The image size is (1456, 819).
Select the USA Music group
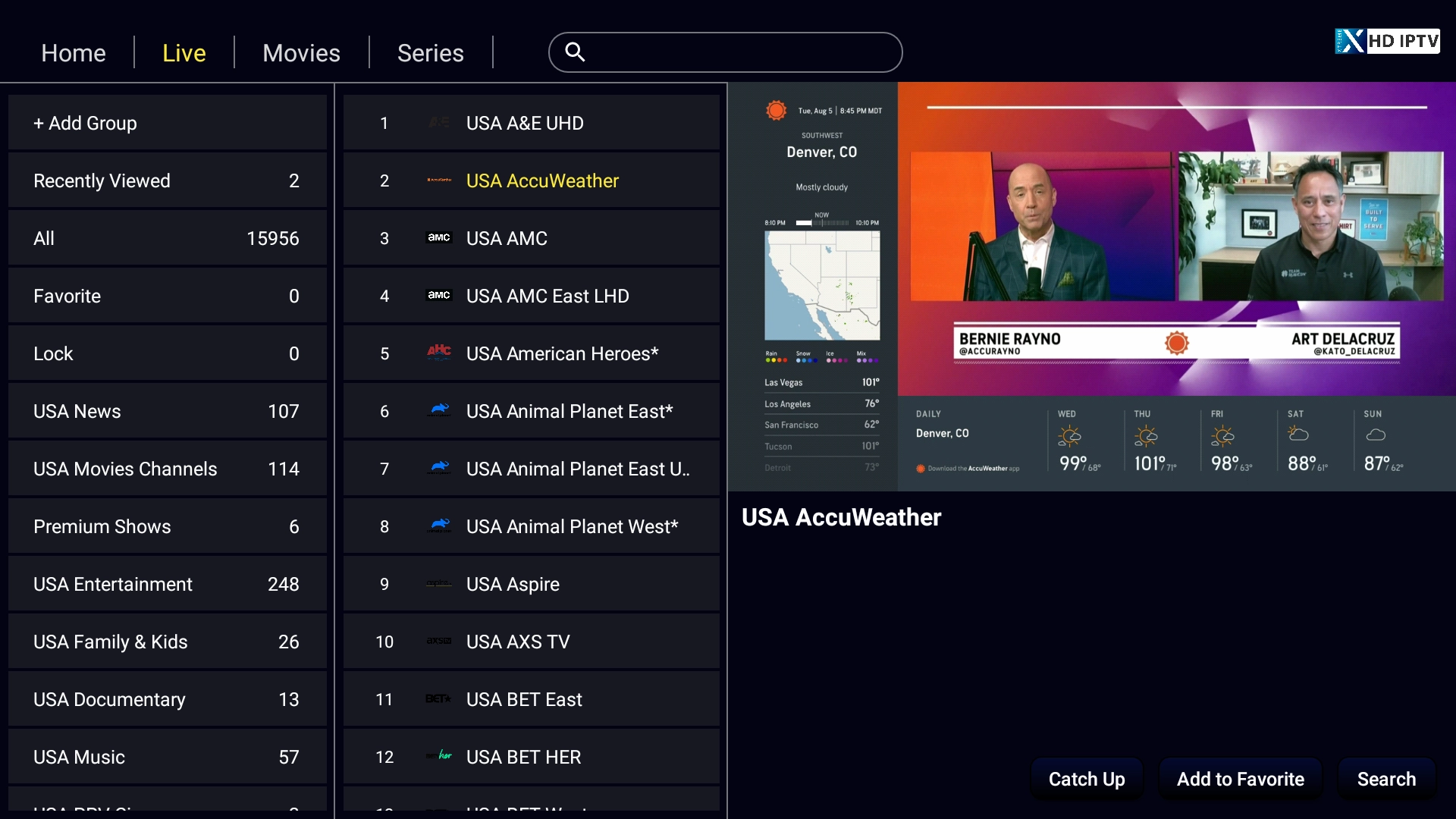point(168,757)
